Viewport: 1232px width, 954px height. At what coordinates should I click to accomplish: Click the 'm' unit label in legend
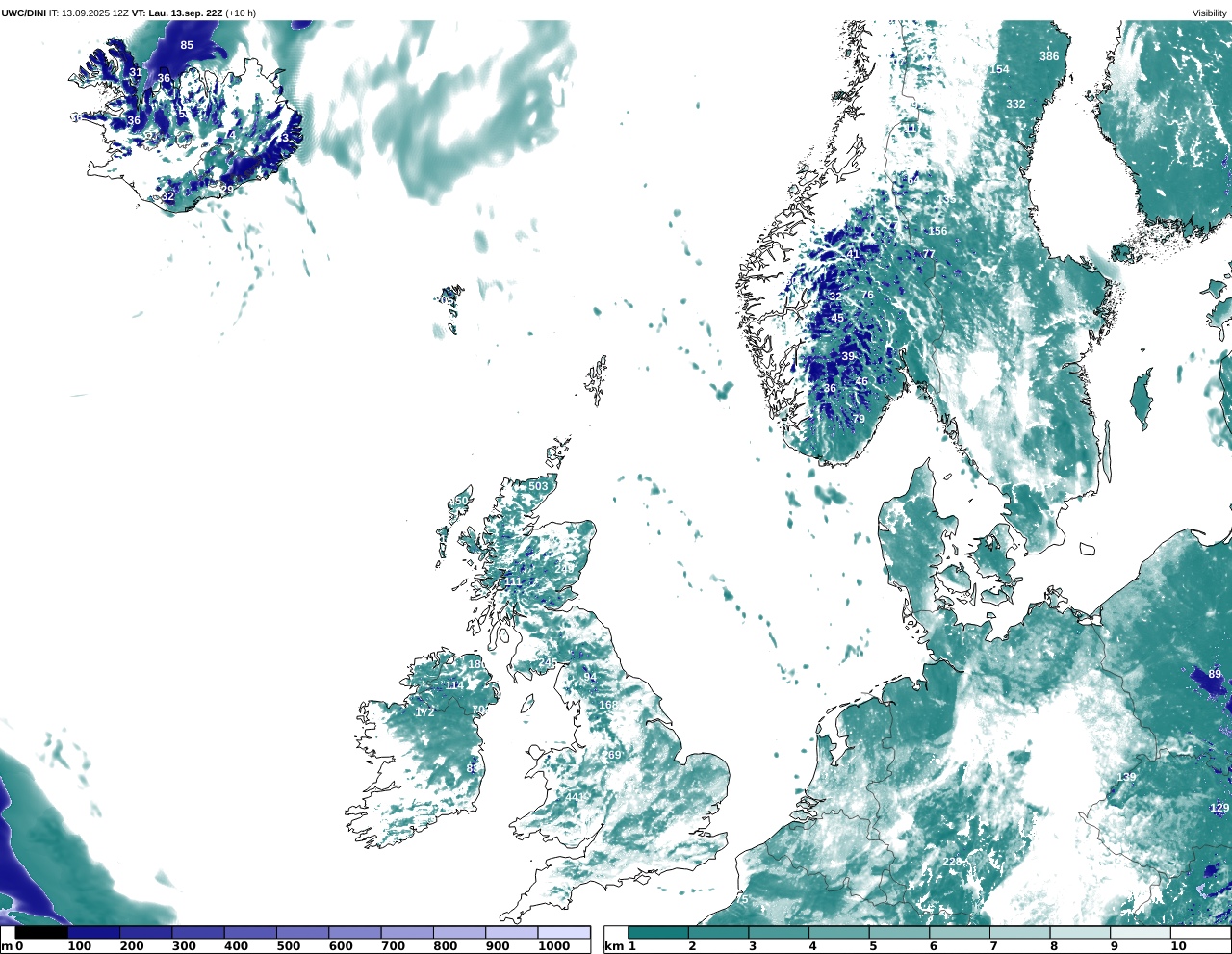click(x=6, y=946)
